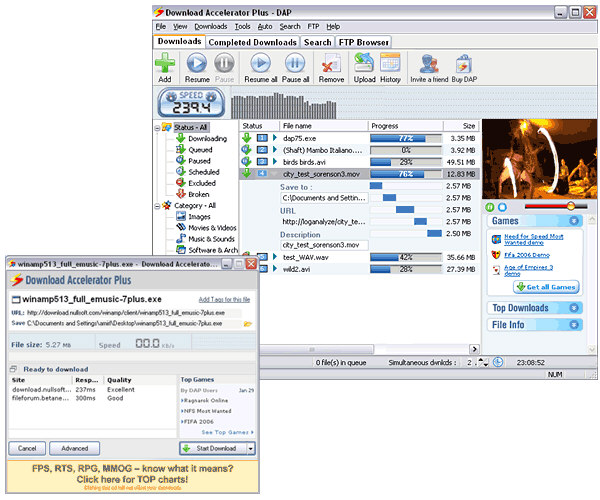
Task: Adjust the red slider under the video preview
Action: click(570, 206)
